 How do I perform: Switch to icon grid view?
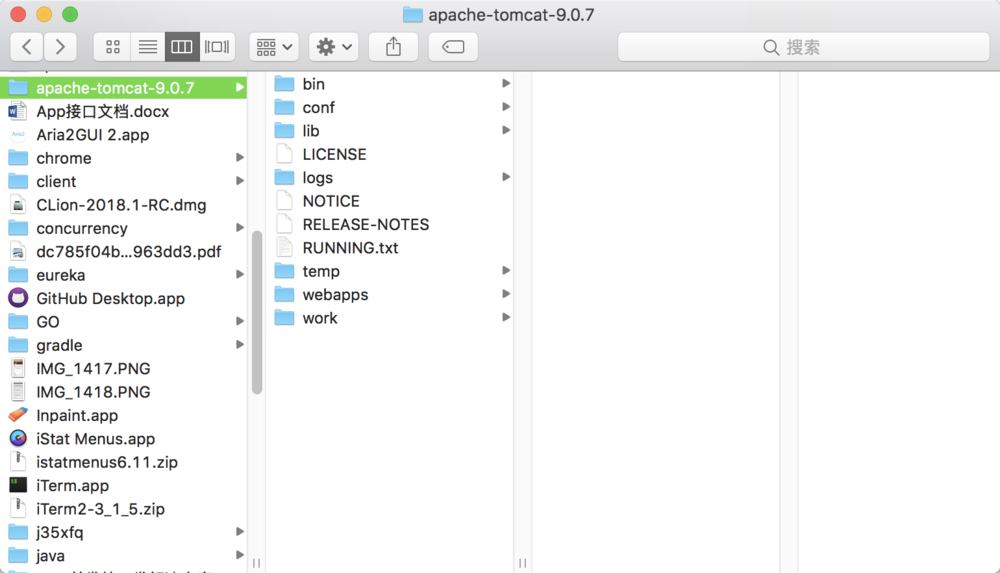pyautogui.click(x=113, y=47)
